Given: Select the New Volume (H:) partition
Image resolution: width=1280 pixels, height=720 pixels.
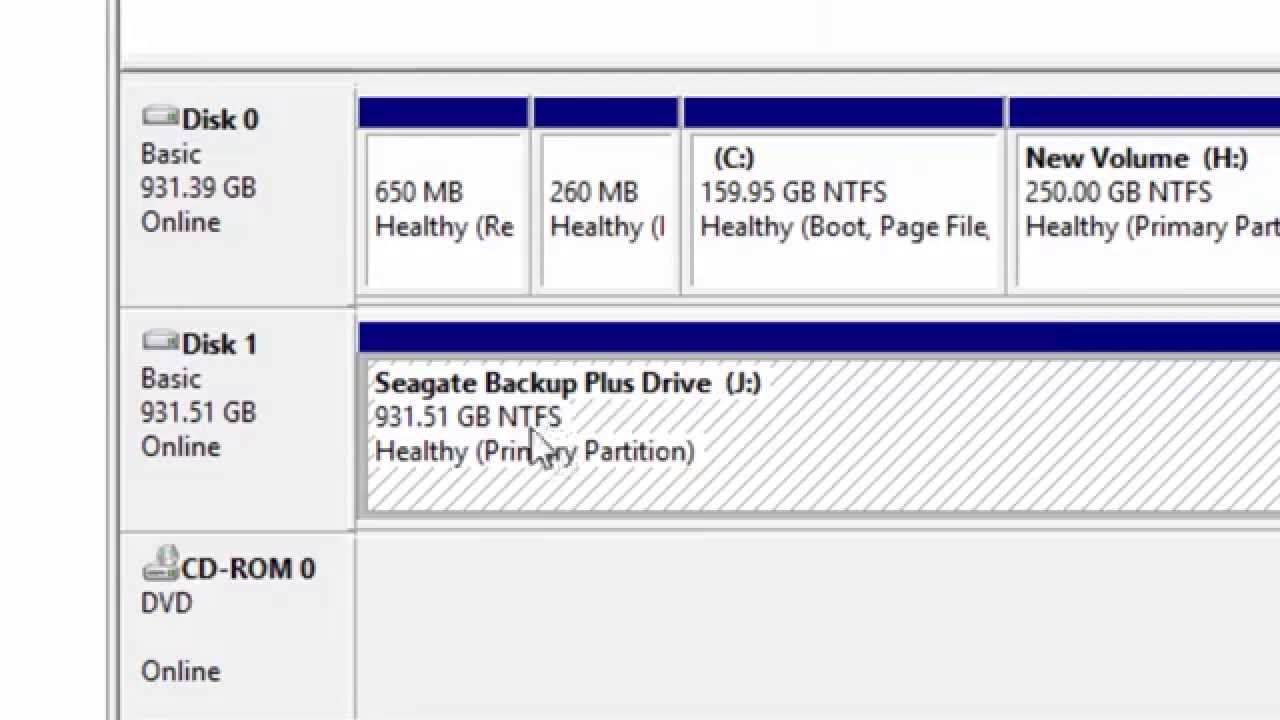Looking at the screenshot, I should tap(1146, 210).
